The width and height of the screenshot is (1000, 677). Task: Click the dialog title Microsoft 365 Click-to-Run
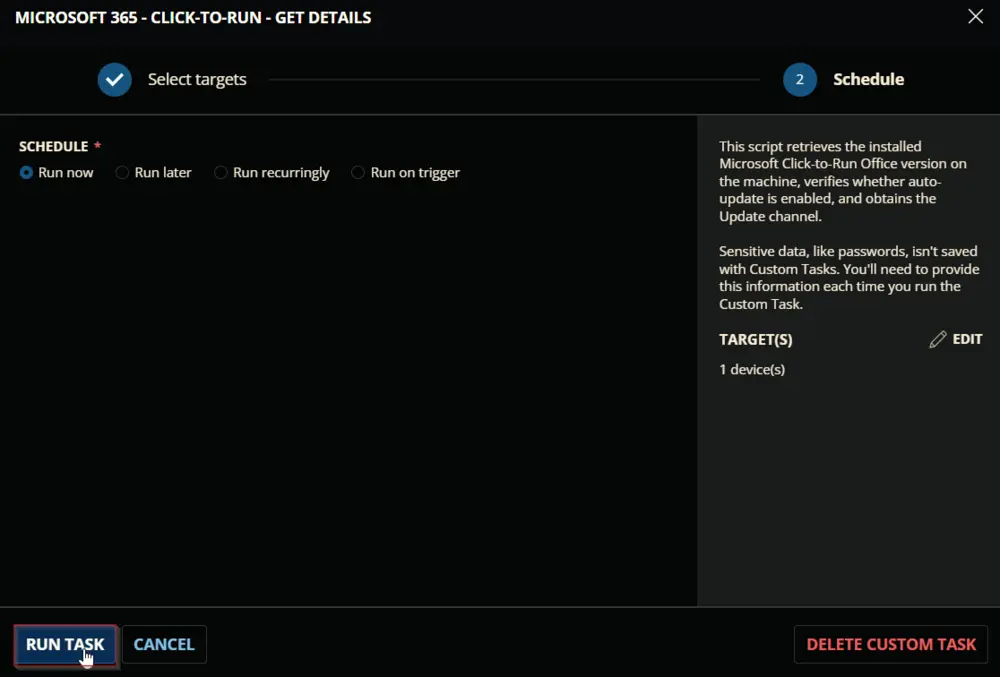193,17
